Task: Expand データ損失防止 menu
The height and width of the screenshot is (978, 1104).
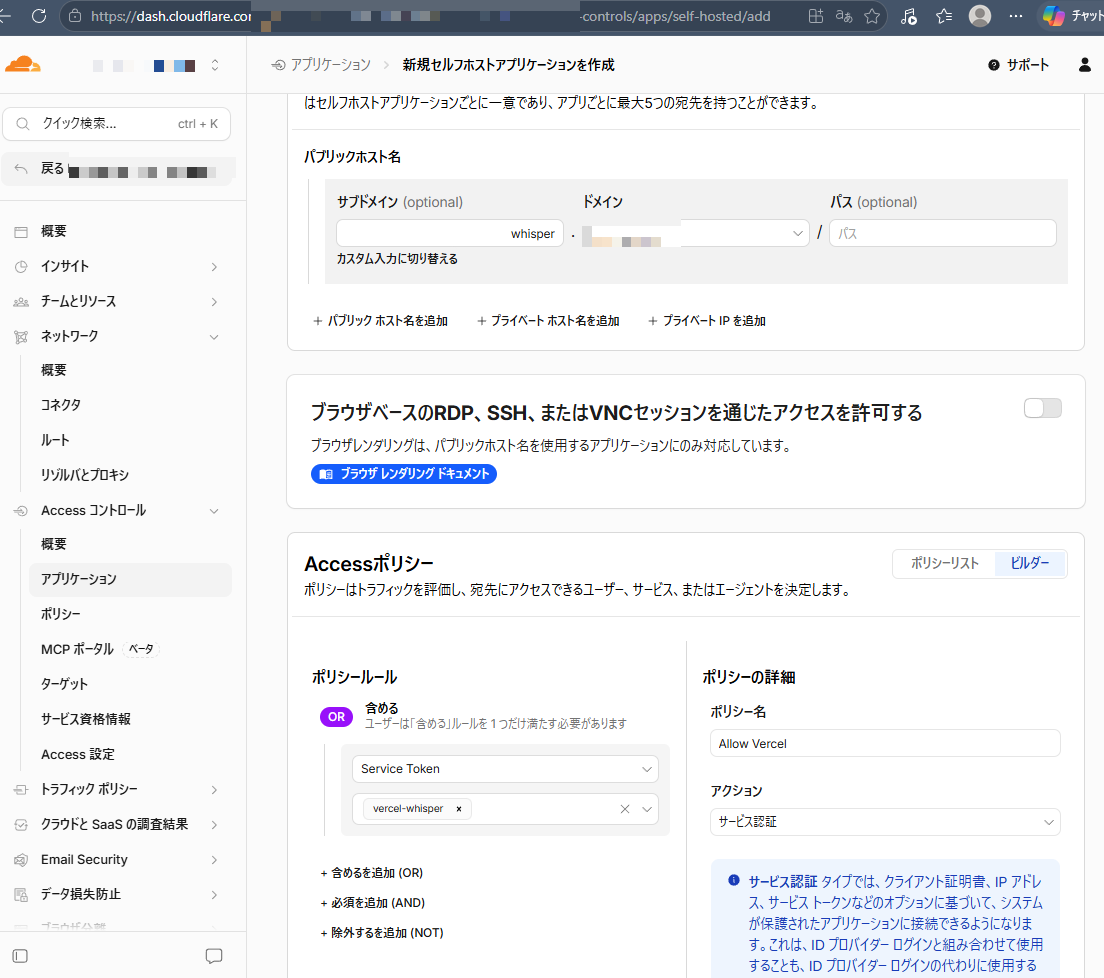Action: tap(116, 895)
